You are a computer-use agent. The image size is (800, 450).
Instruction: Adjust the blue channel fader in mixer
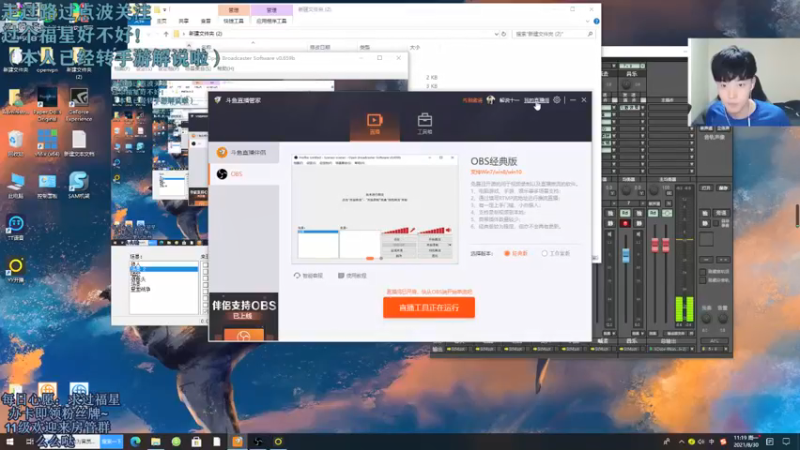click(626, 256)
